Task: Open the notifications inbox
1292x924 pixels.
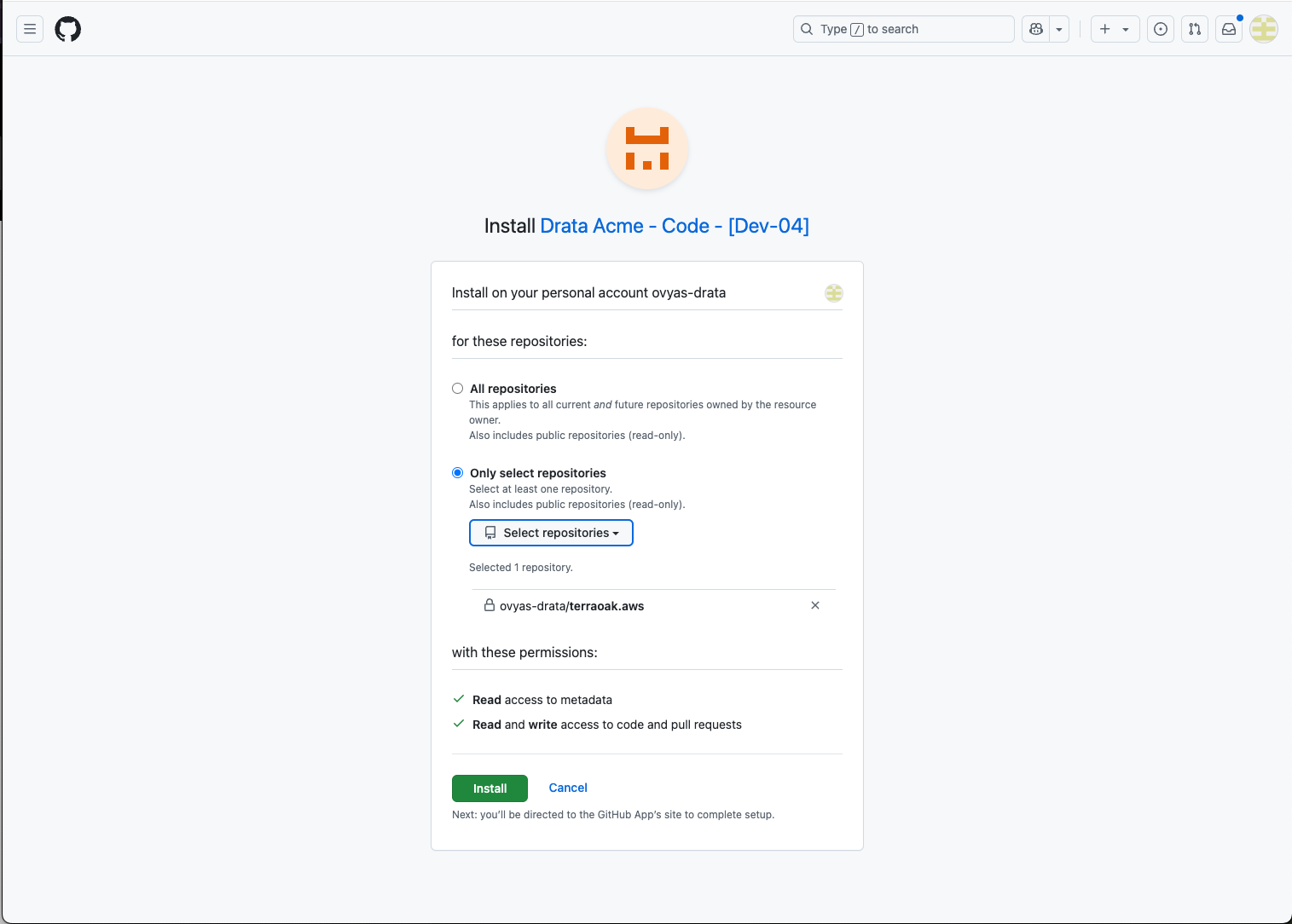Action: pyautogui.click(x=1229, y=29)
